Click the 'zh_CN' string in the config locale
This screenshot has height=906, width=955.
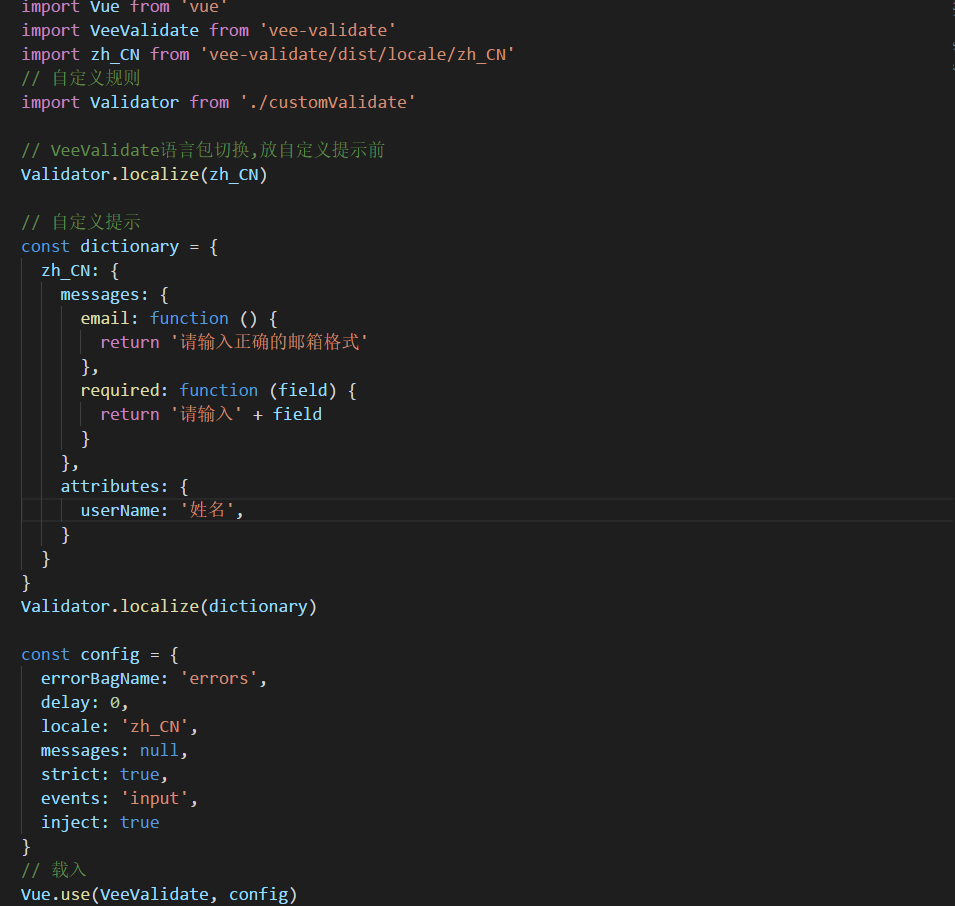click(x=155, y=726)
